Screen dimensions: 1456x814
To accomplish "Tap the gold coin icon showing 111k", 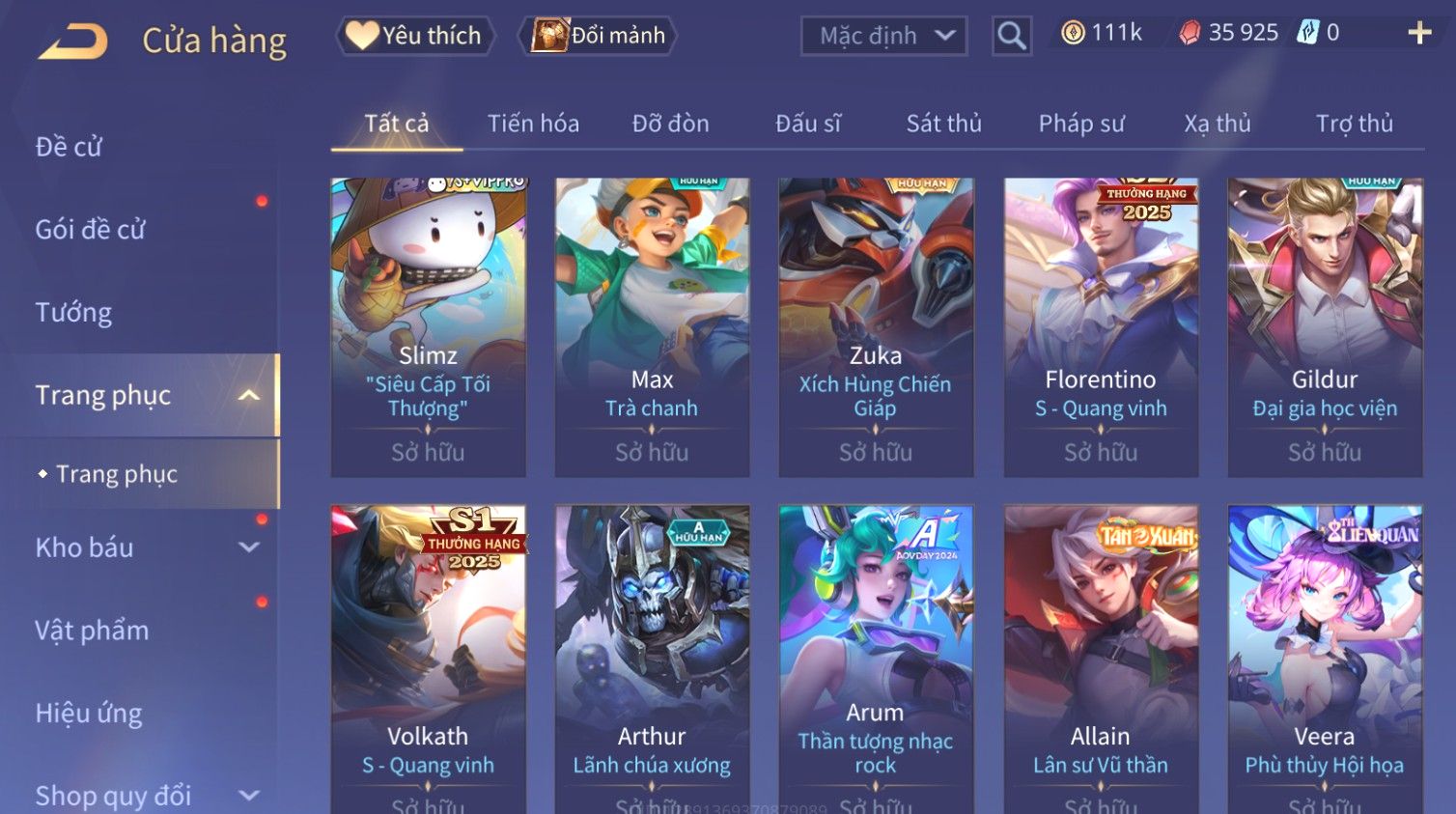I will coord(1073,33).
